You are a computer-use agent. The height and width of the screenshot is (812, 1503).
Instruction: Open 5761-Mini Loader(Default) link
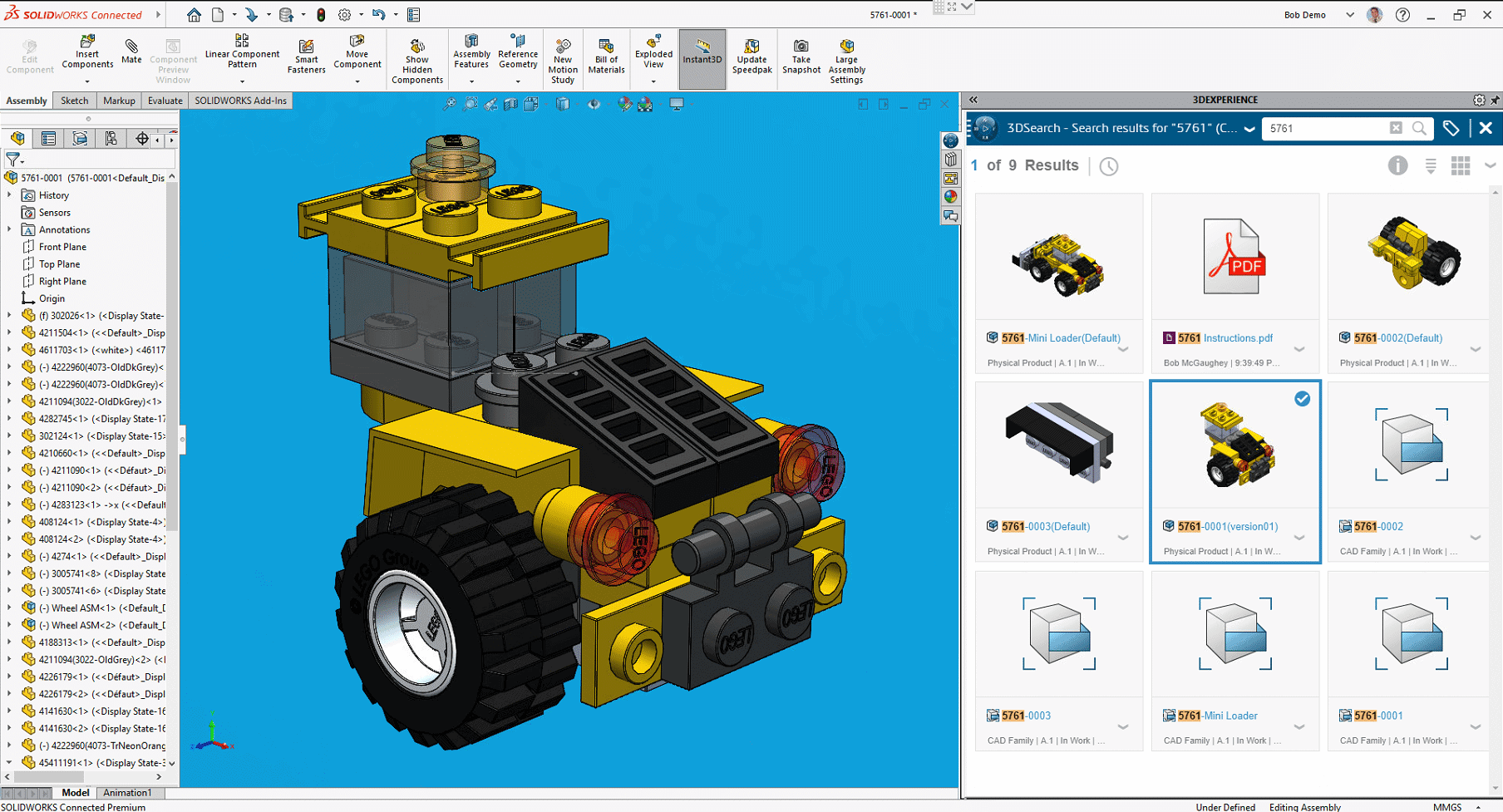pos(1061,338)
